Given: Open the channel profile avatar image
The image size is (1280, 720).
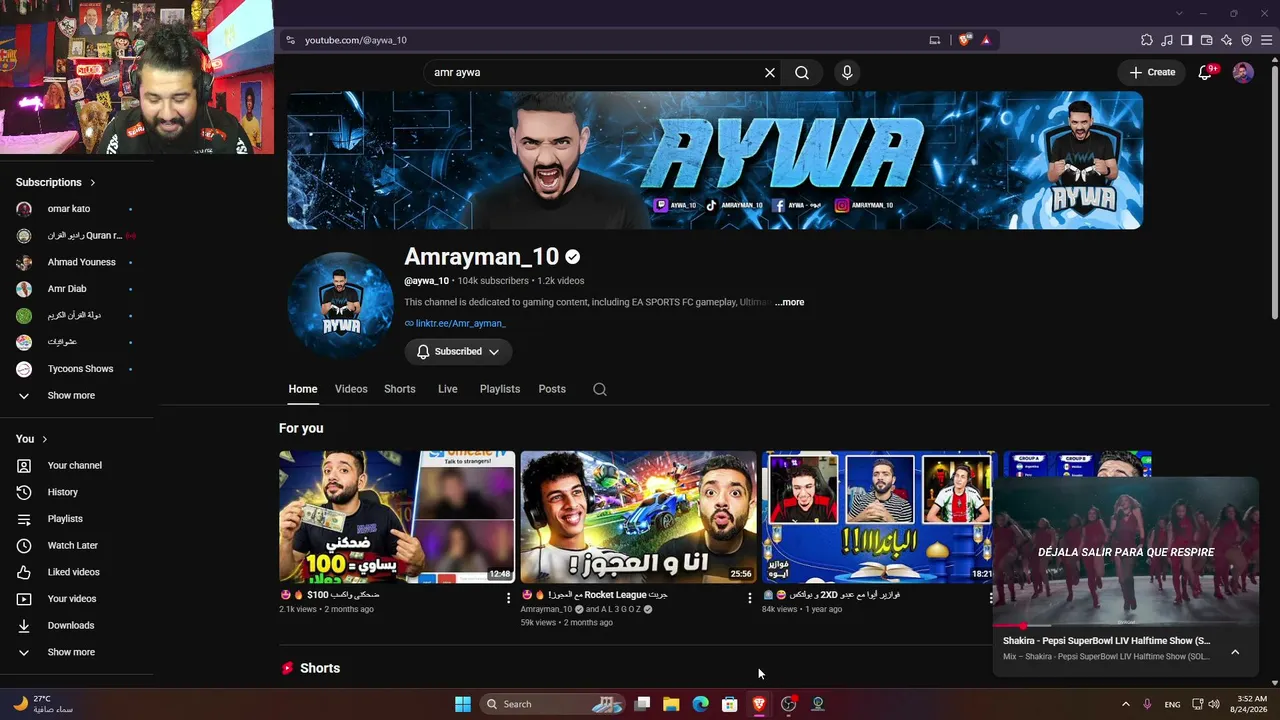Looking at the screenshot, I should tap(340, 305).
